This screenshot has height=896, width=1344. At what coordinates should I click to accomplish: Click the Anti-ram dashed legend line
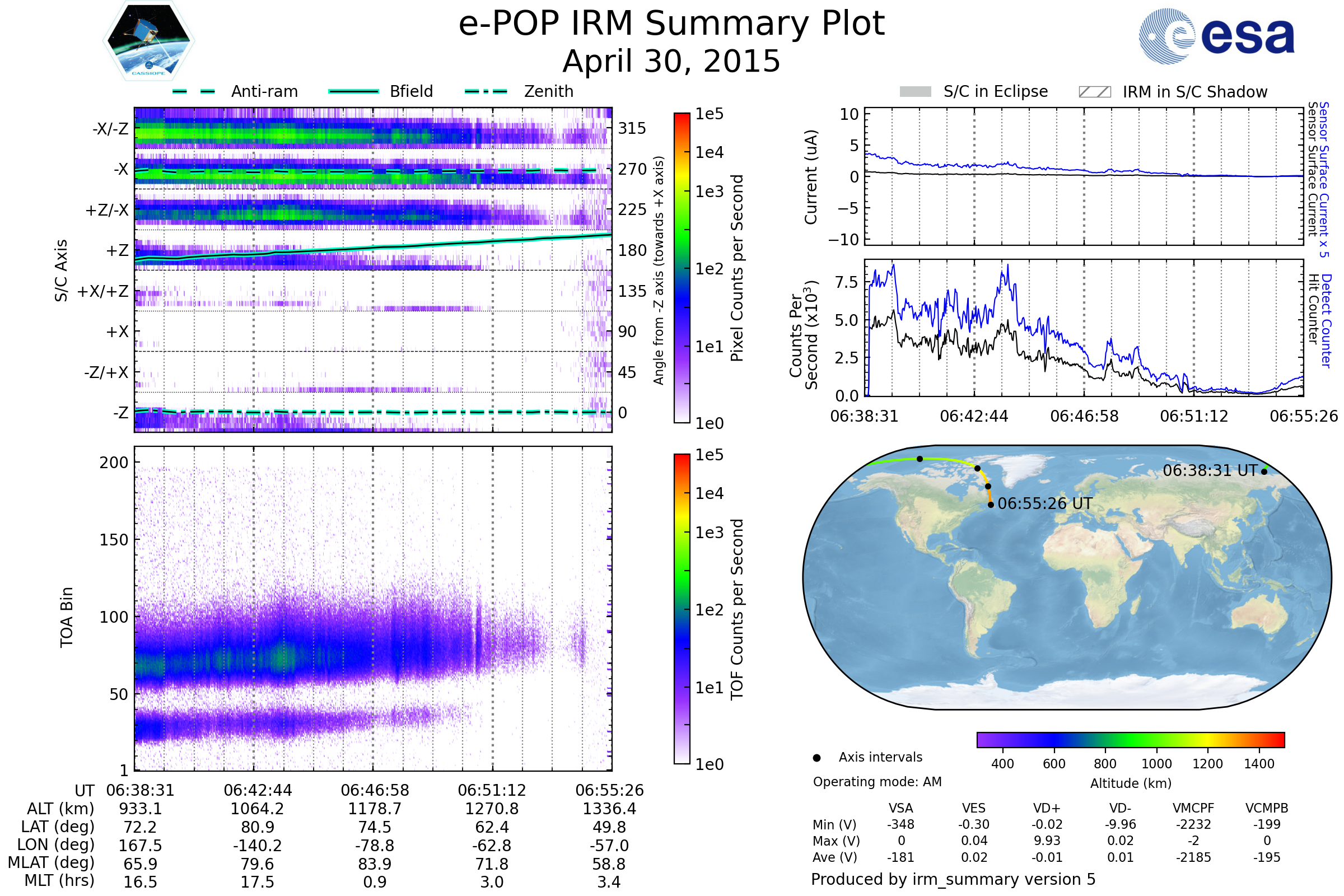click(194, 91)
